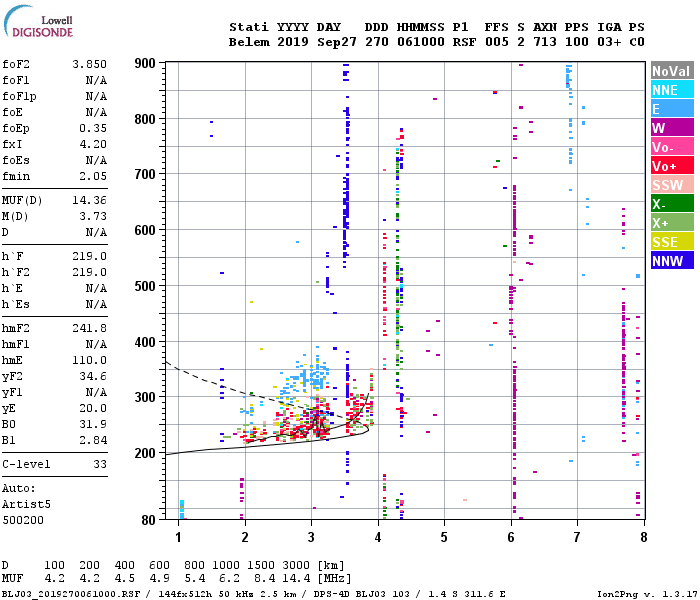Click the time value 061000
This screenshot has width=700, height=600.
[x=421, y=42]
